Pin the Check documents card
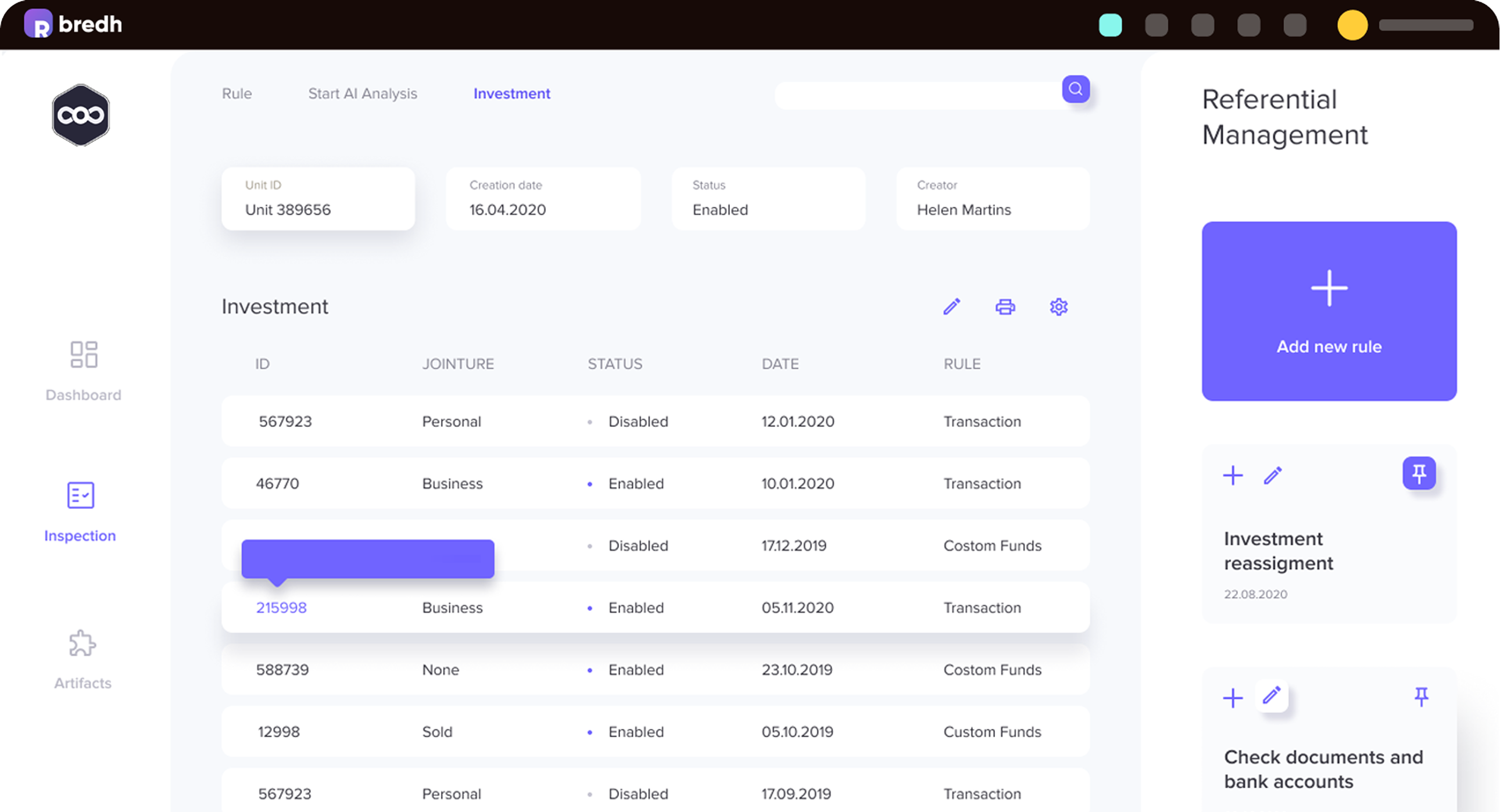1500x812 pixels. [1421, 696]
